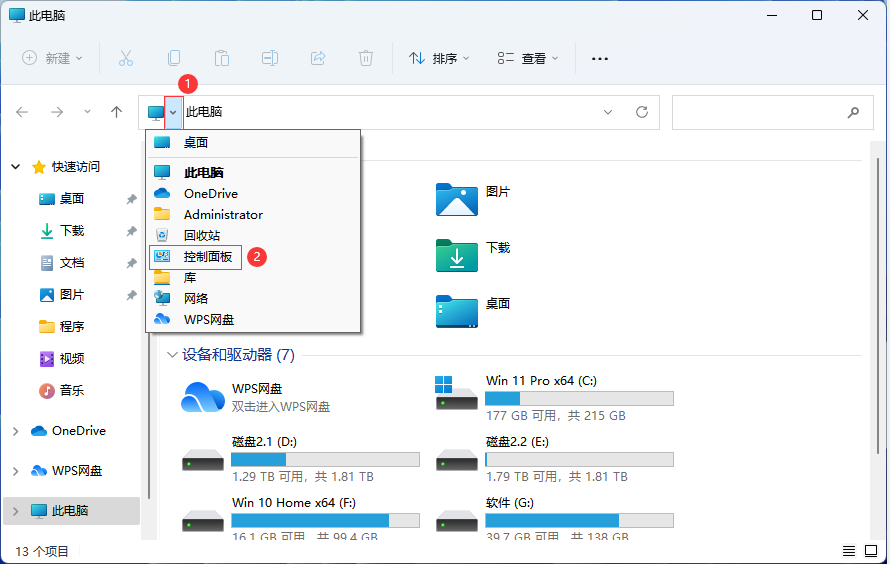Choose 回收站 in dropdown list
The height and width of the screenshot is (564, 890).
(x=253, y=235)
